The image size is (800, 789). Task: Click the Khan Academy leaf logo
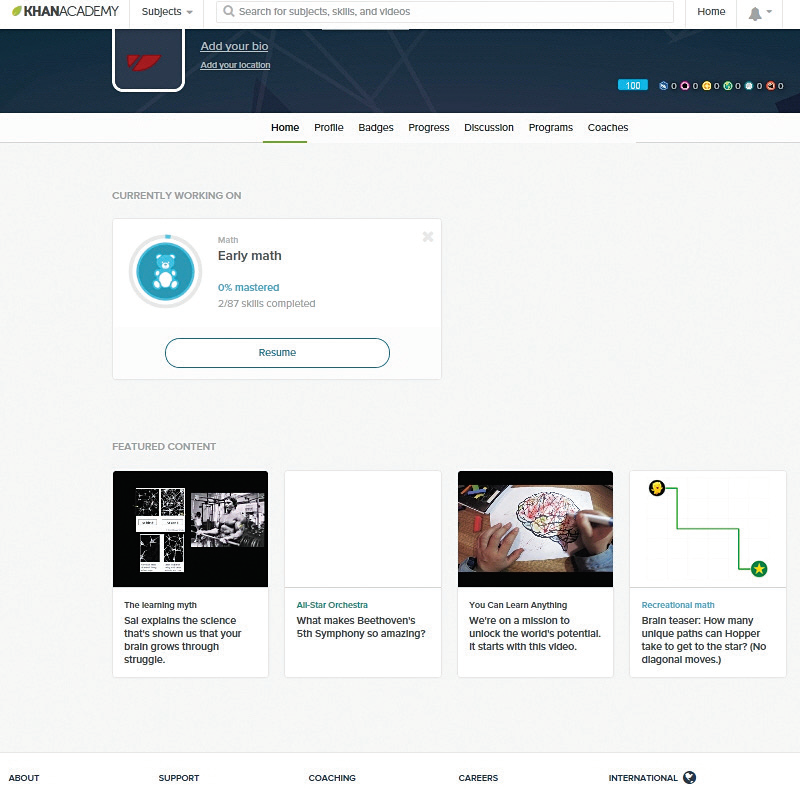[17, 12]
